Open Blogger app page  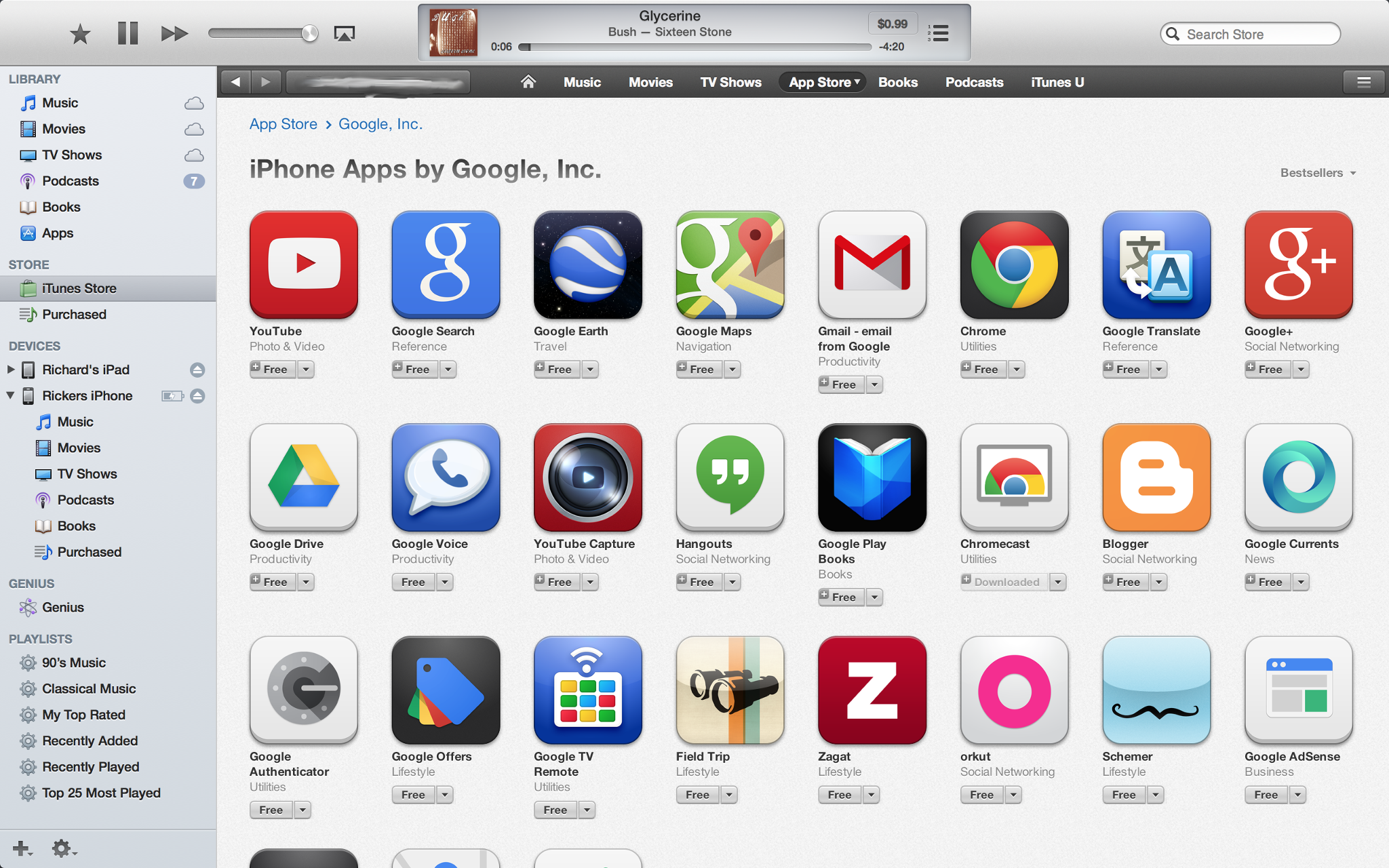[1156, 478]
